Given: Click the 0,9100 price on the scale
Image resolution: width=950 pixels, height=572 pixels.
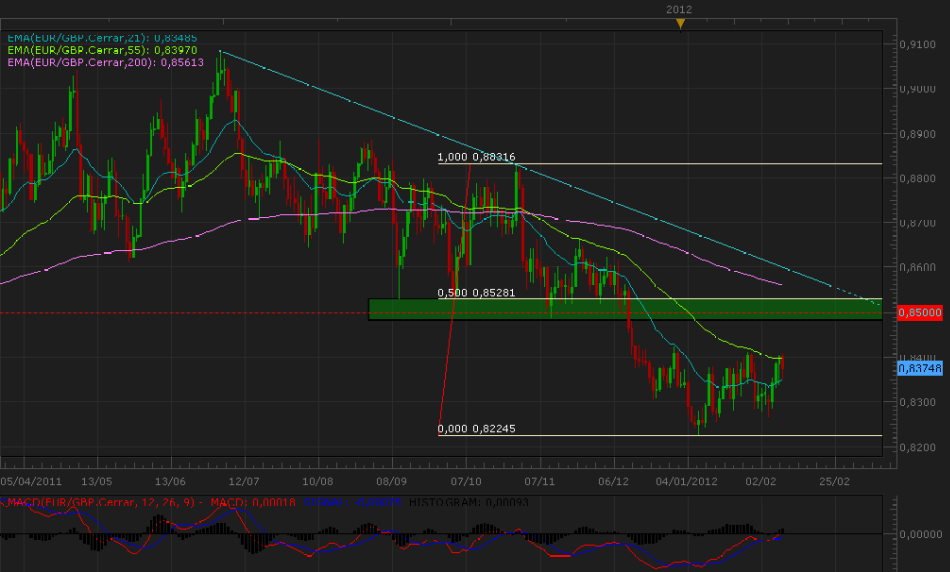Looking at the screenshot, I should click(916, 45).
